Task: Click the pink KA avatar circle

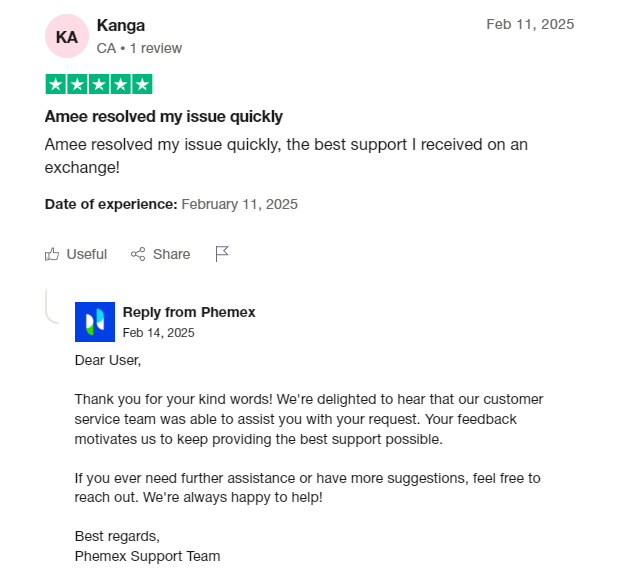Action: (x=66, y=36)
